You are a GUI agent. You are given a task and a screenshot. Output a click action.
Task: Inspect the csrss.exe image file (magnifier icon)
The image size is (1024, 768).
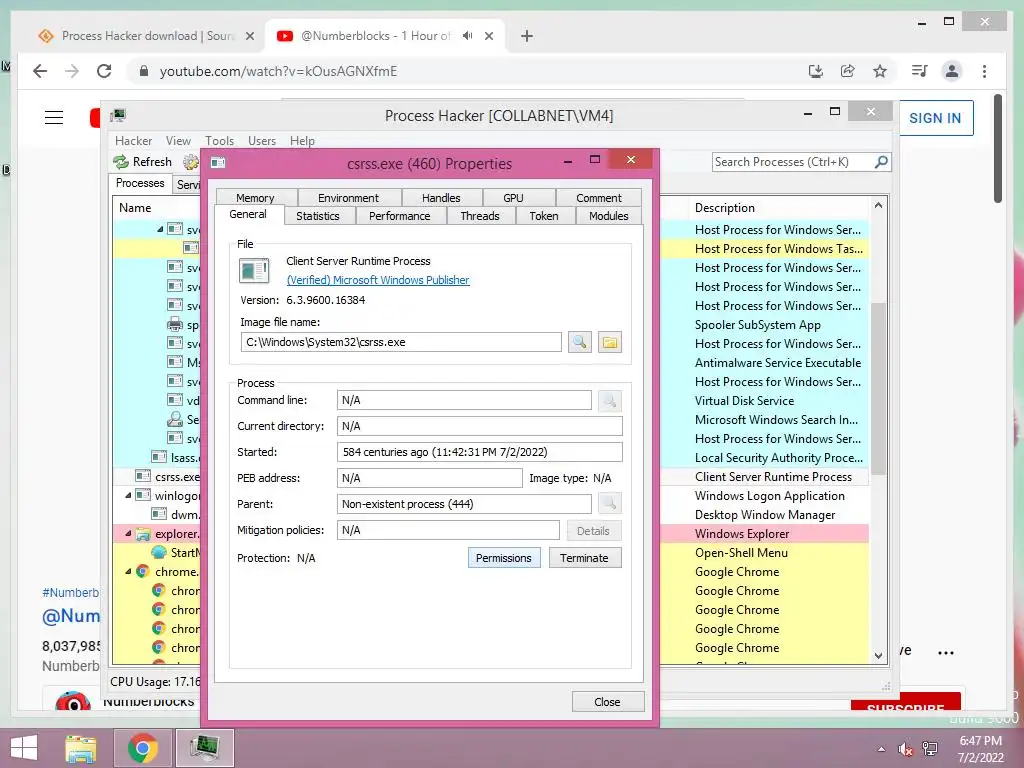coord(579,342)
